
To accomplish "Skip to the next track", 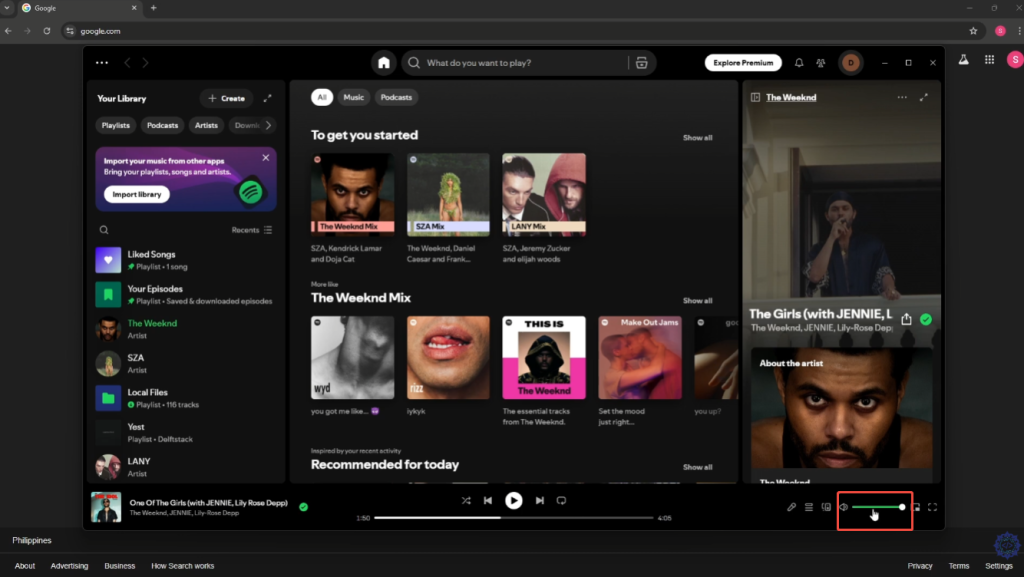I will click(x=539, y=501).
